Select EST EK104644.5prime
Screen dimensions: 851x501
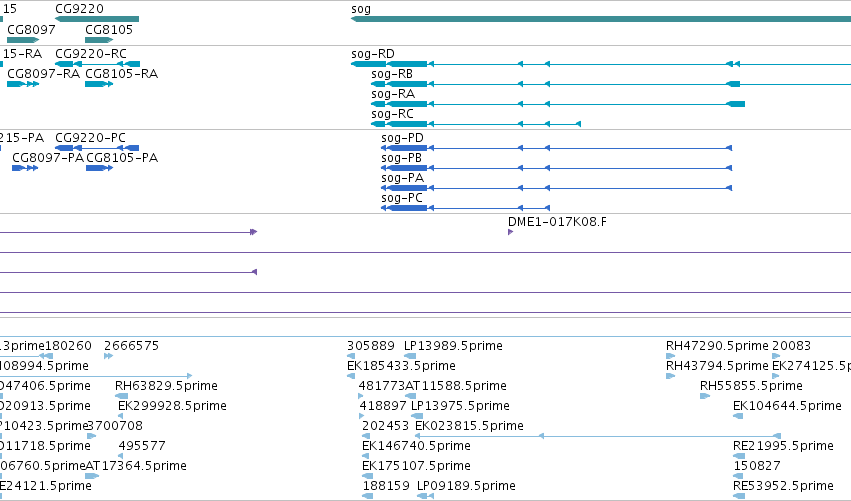(x=787, y=406)
